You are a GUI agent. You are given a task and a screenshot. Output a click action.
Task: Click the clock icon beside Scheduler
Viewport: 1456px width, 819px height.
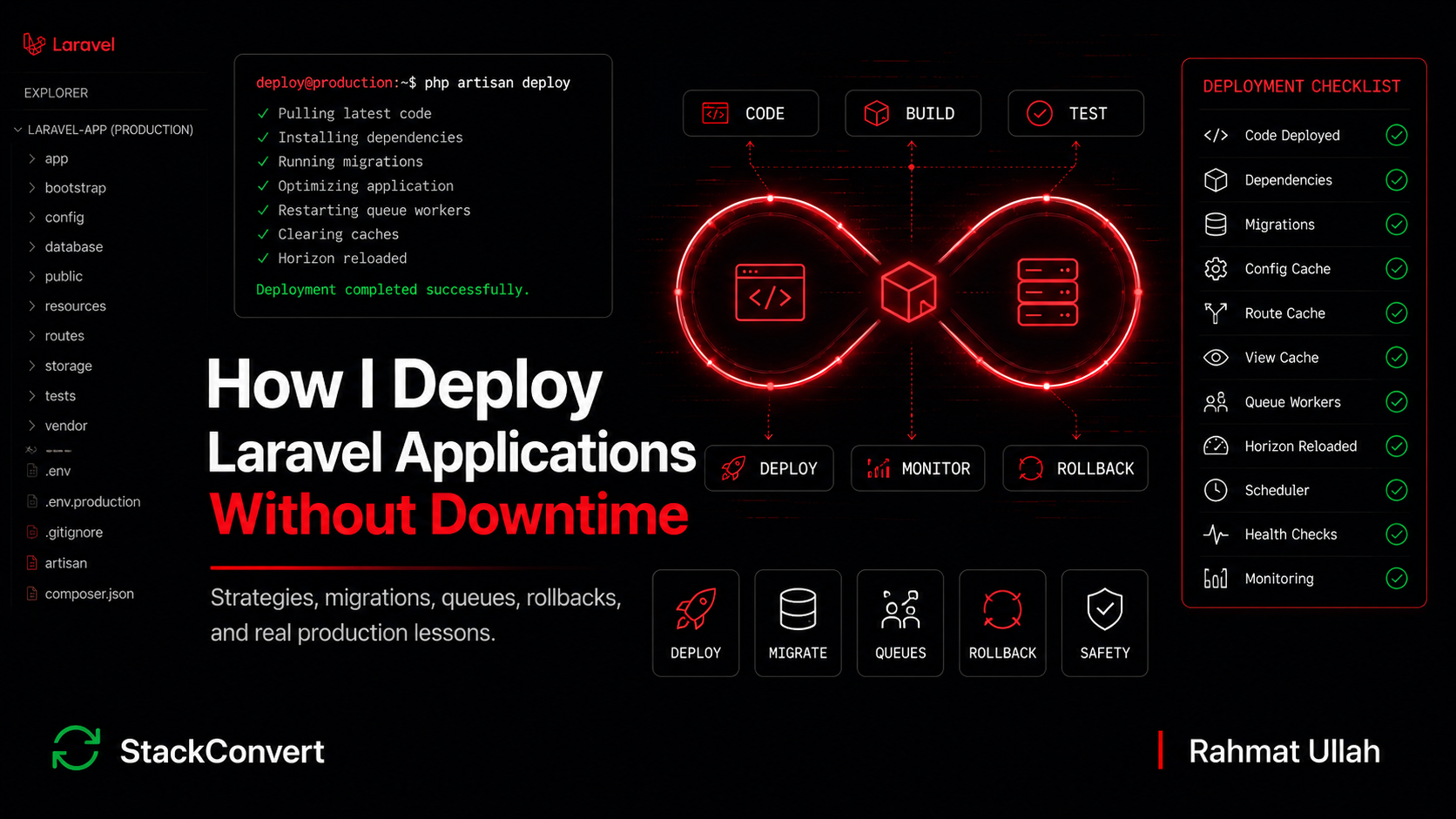point(1216,490)
